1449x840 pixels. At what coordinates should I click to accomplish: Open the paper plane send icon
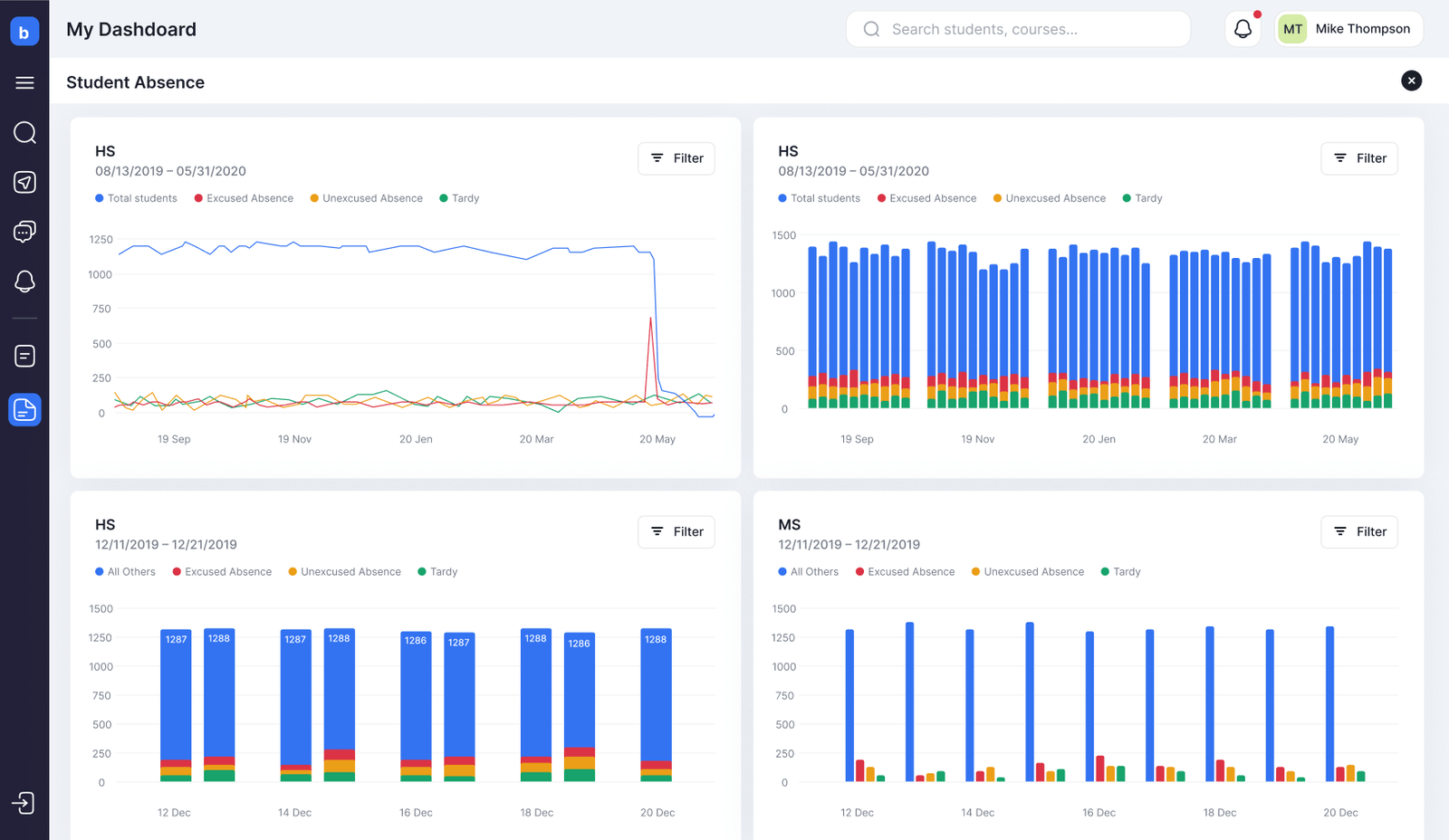click(24, 182)
